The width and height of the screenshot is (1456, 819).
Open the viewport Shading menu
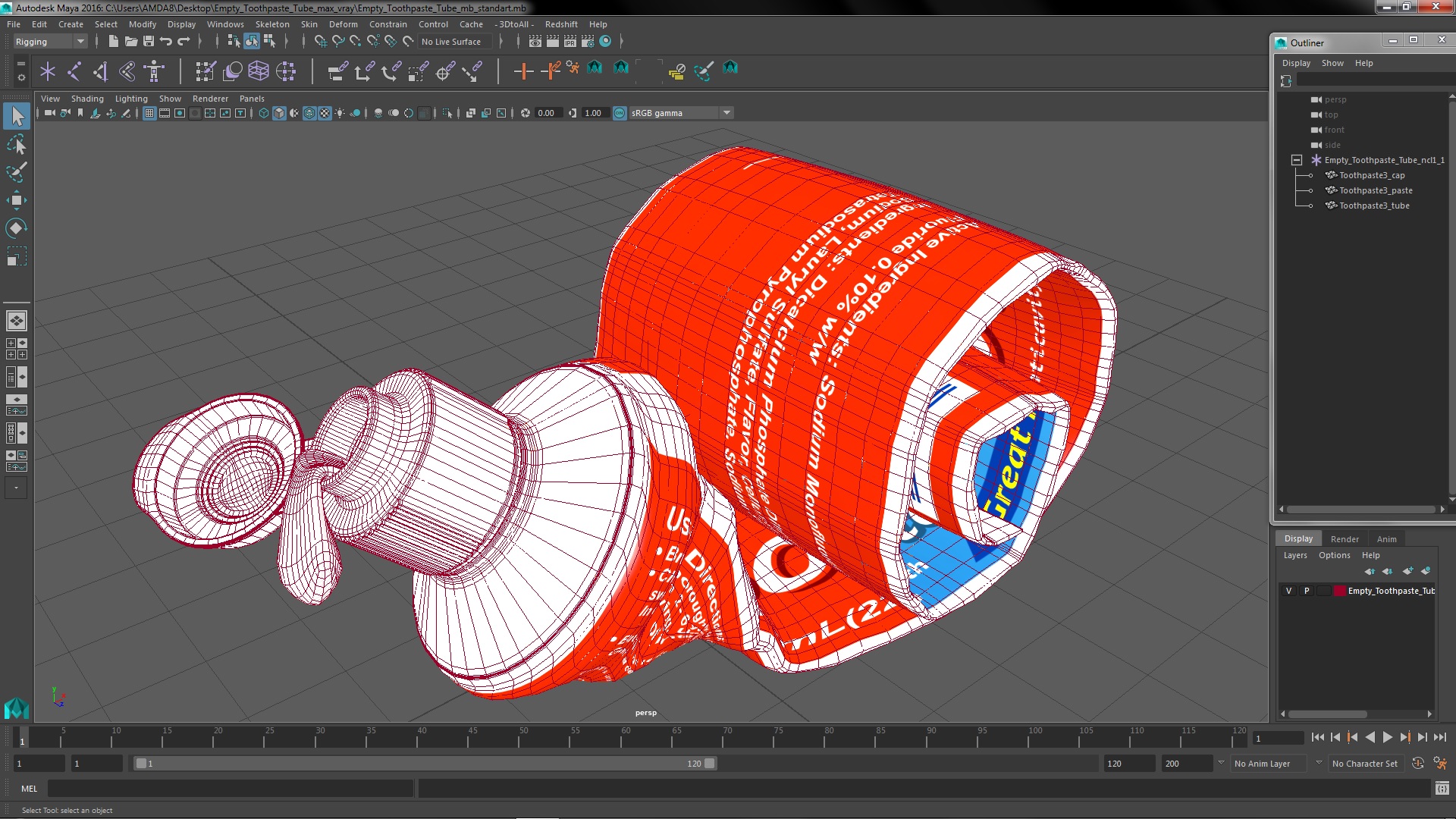[x=87, y=99]
